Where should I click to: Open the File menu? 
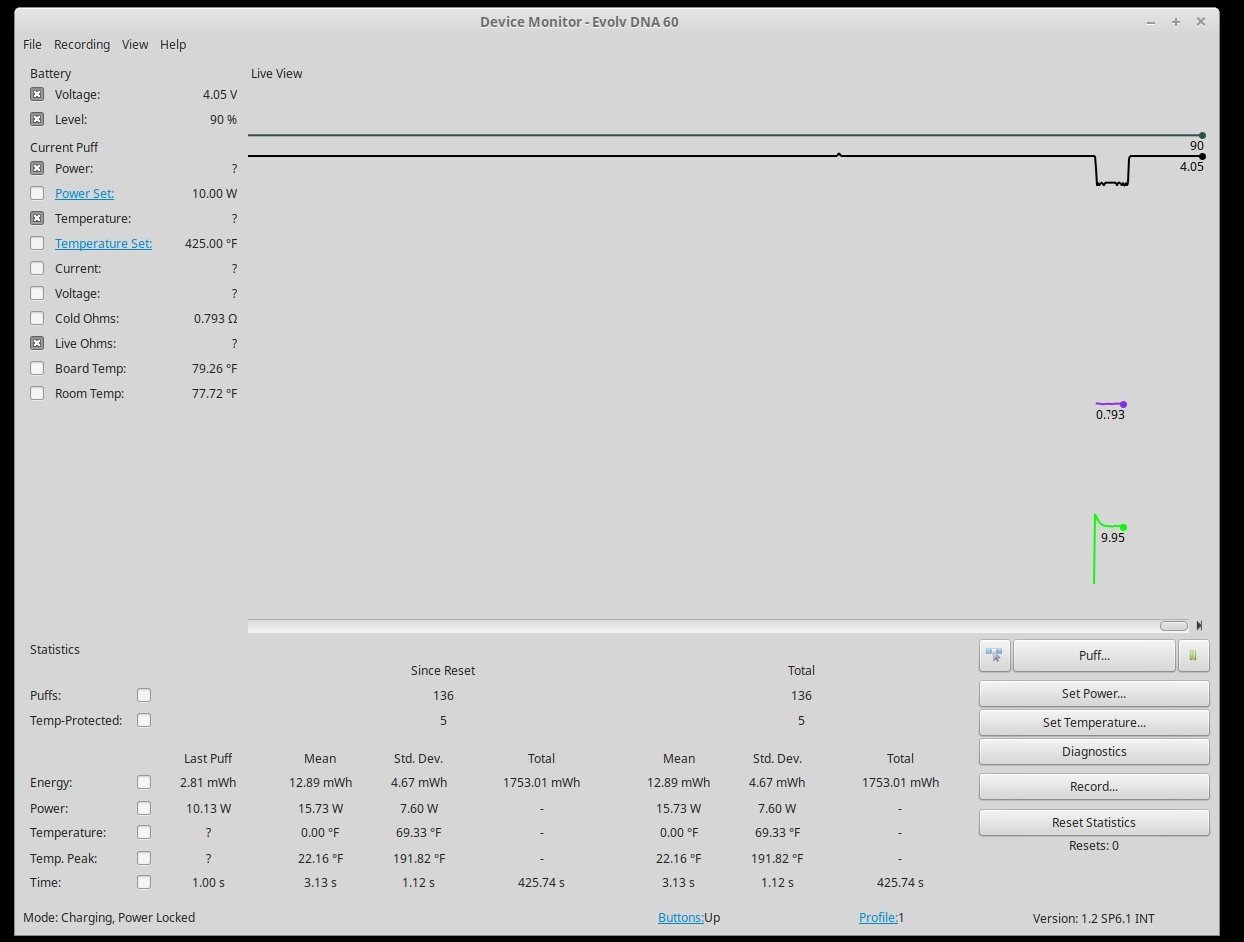(x=32, y=45)
